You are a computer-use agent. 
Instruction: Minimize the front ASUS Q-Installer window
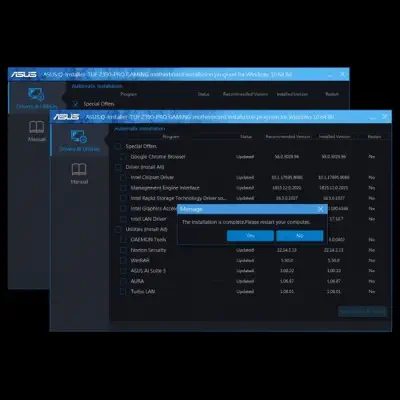pyautogui.click(x=373, y=117)
